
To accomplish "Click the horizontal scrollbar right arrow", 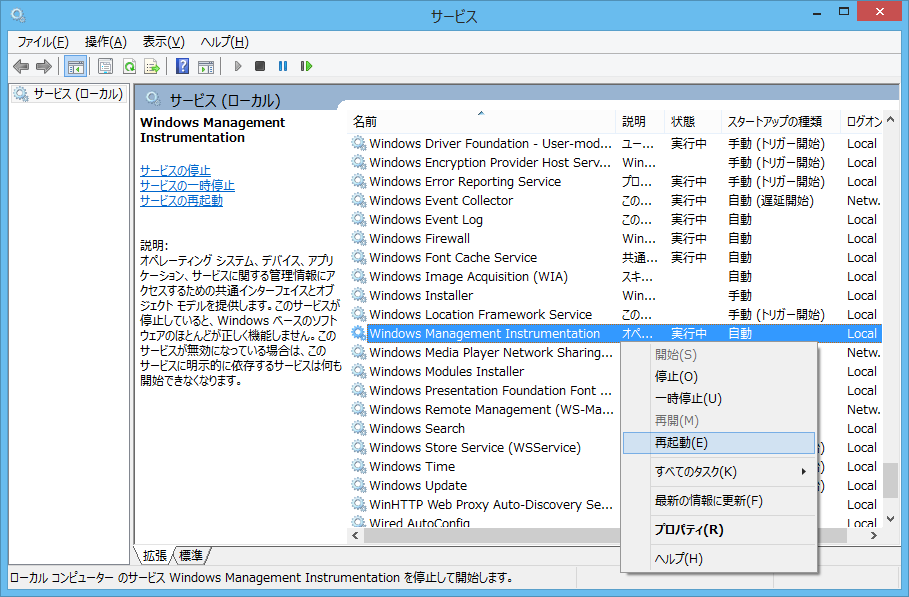I will [874, 536].
